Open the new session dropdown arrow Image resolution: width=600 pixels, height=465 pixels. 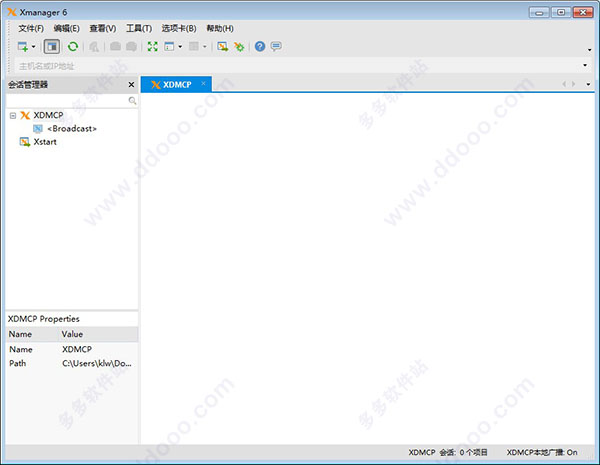pos(33,47)
